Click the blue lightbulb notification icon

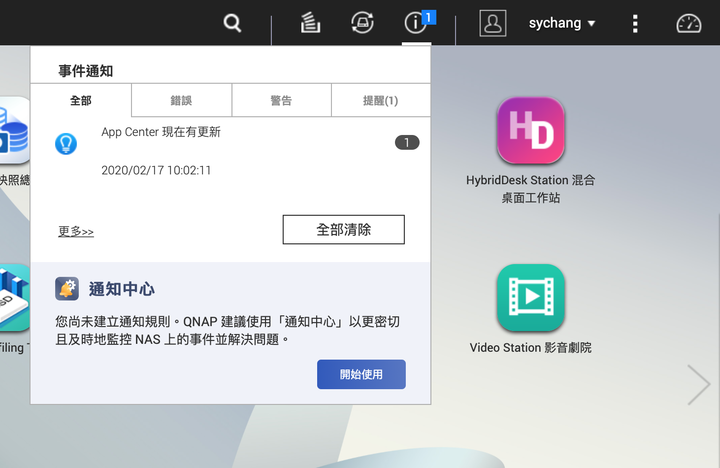point(66,144)
